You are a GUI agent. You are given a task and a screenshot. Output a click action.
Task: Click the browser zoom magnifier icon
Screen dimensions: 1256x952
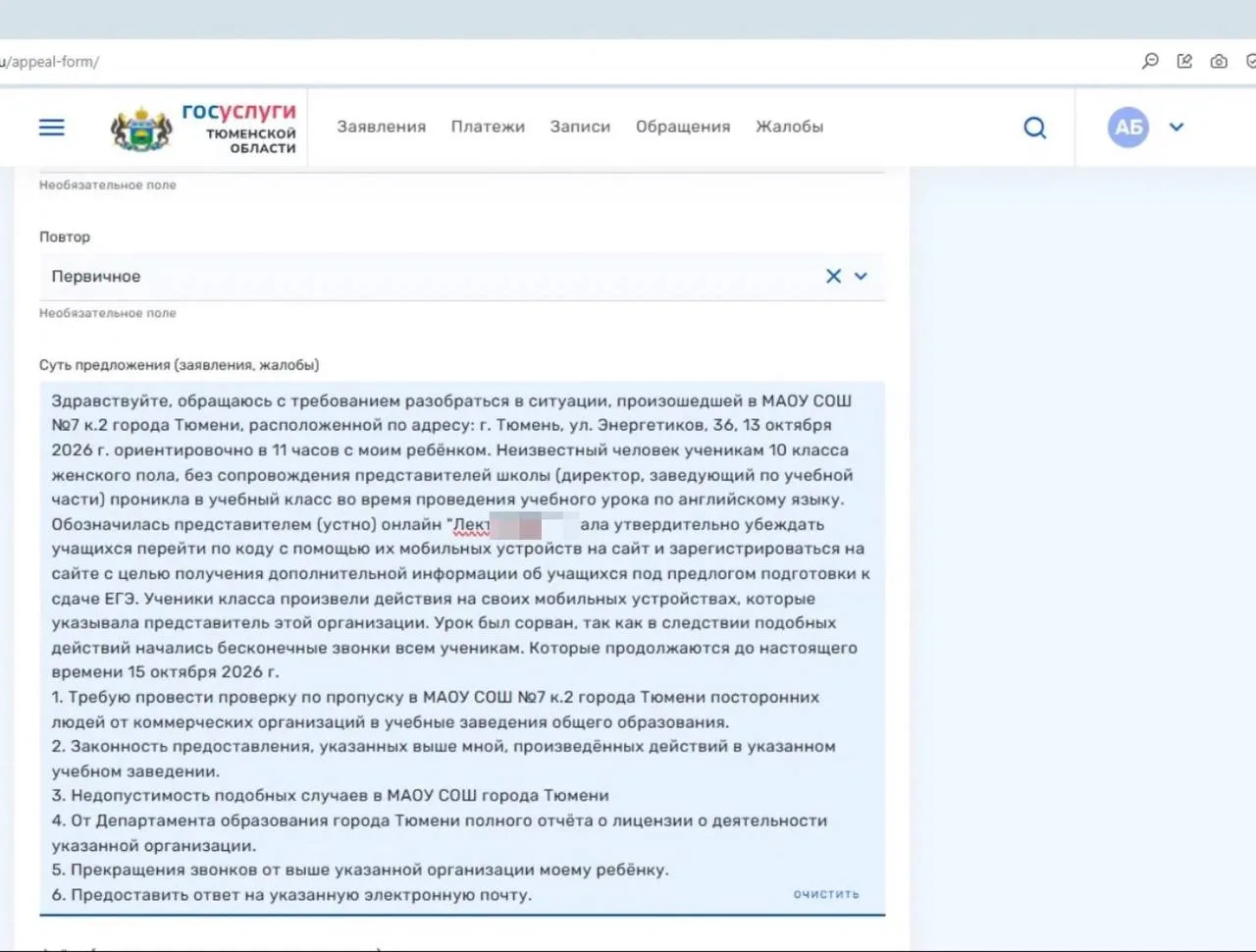coord(1150,61)
